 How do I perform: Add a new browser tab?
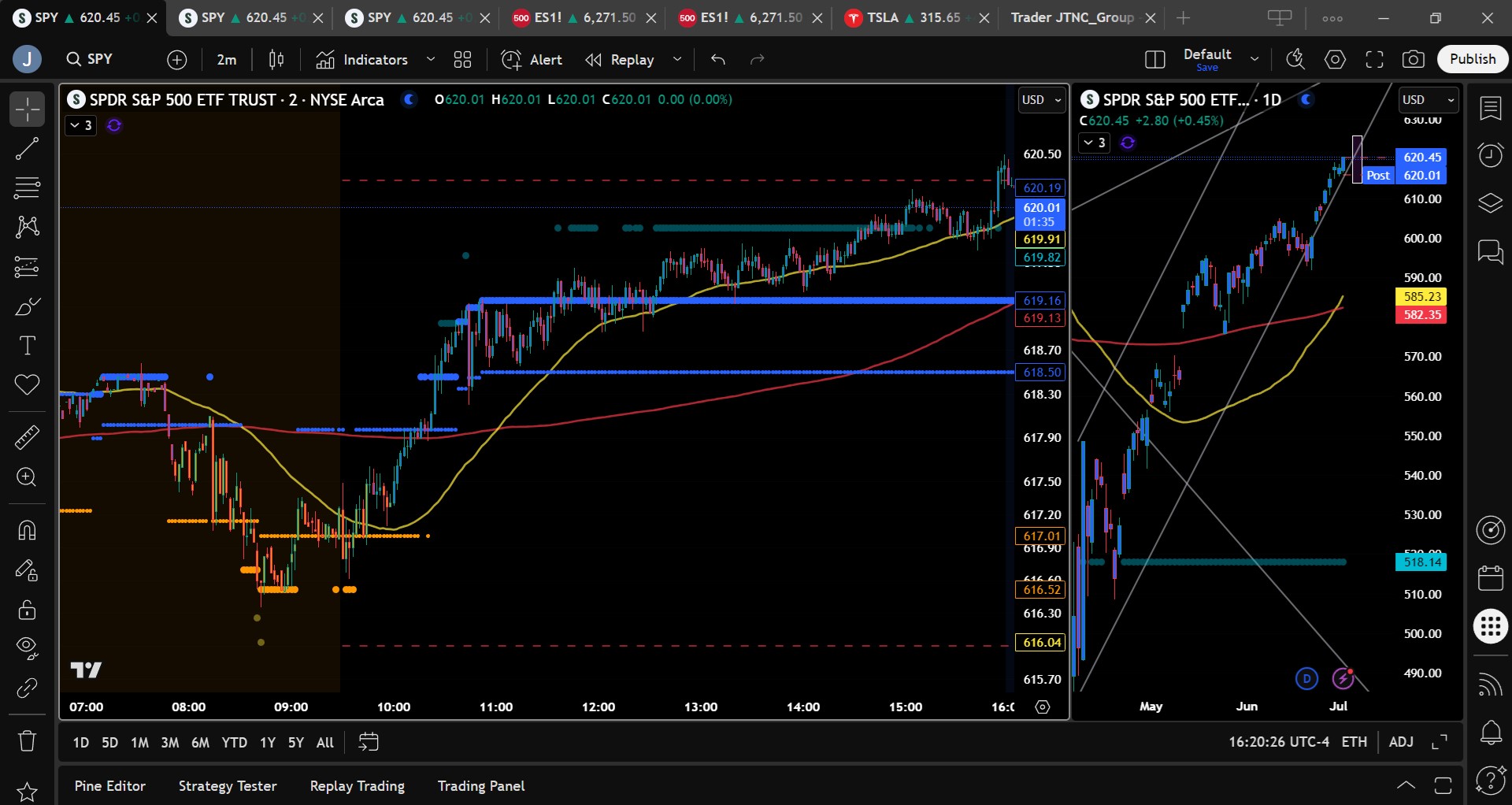click(1183, 17)
